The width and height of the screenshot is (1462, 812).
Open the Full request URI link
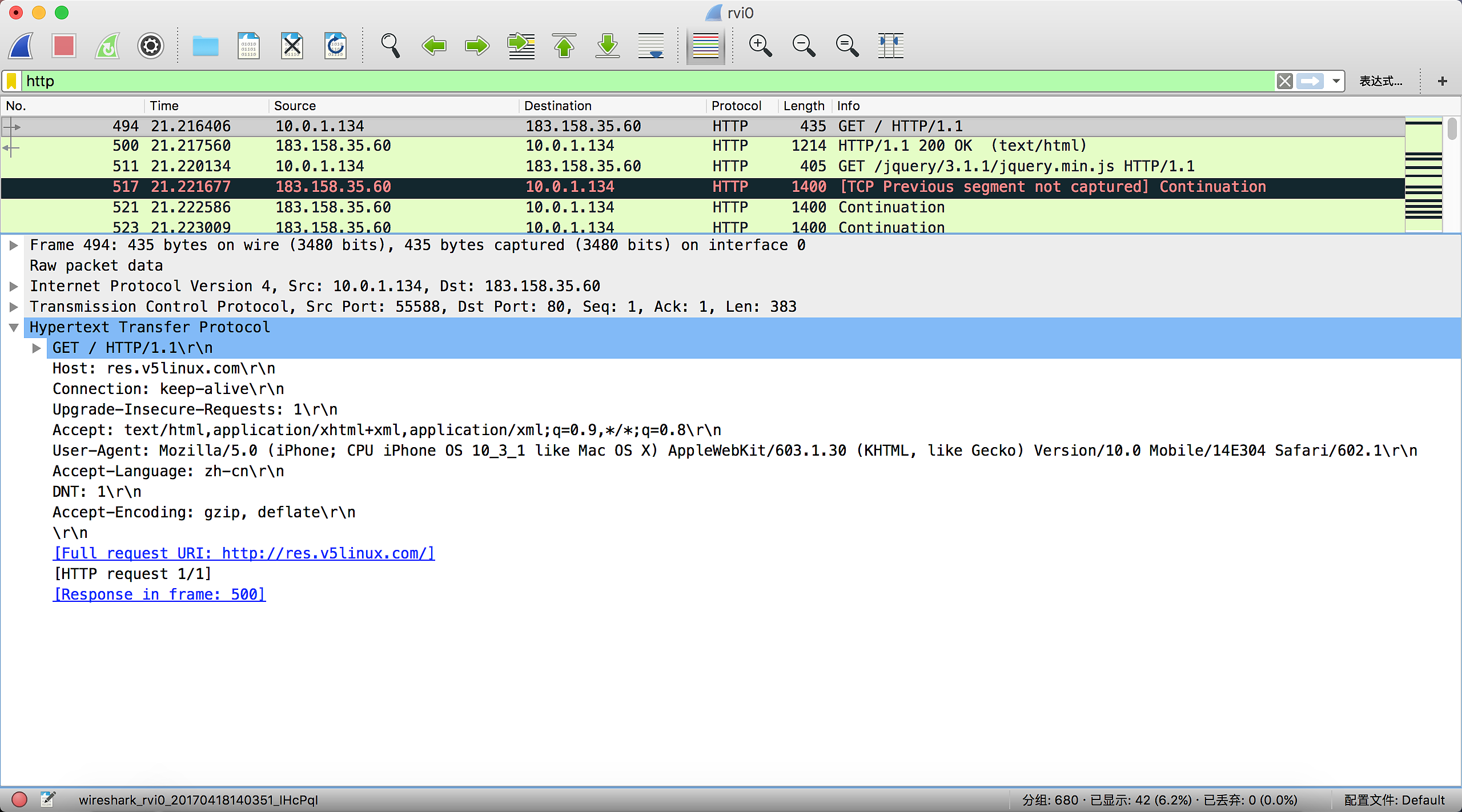point(244,553)
